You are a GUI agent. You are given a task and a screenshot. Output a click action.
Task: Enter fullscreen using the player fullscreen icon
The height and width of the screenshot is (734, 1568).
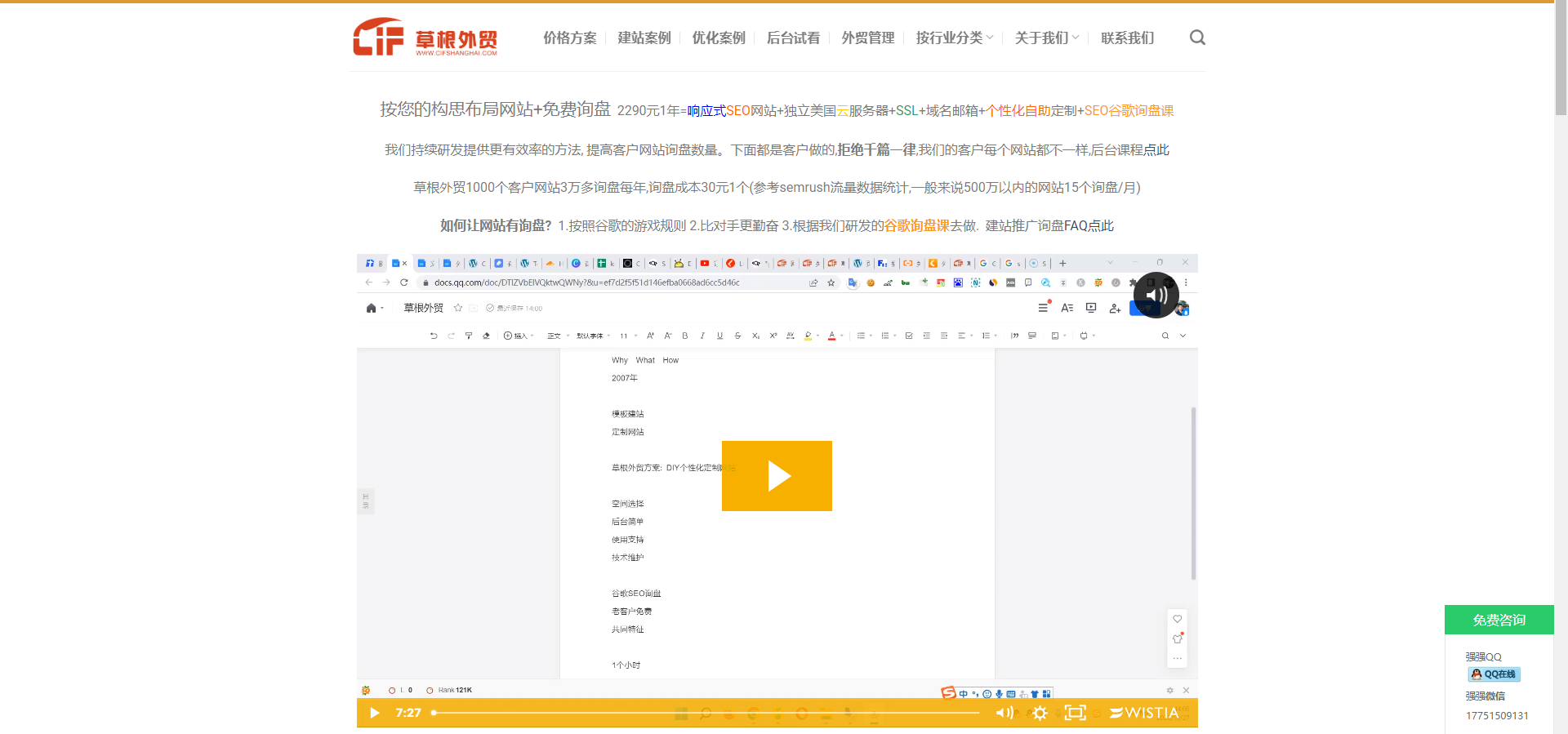pyautogui.click(x=1076, y=713)
